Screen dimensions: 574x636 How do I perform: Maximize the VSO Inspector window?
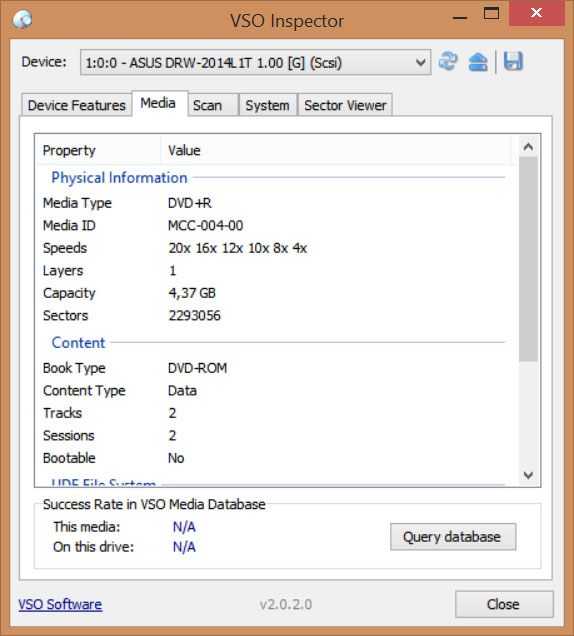pos(491,14)
